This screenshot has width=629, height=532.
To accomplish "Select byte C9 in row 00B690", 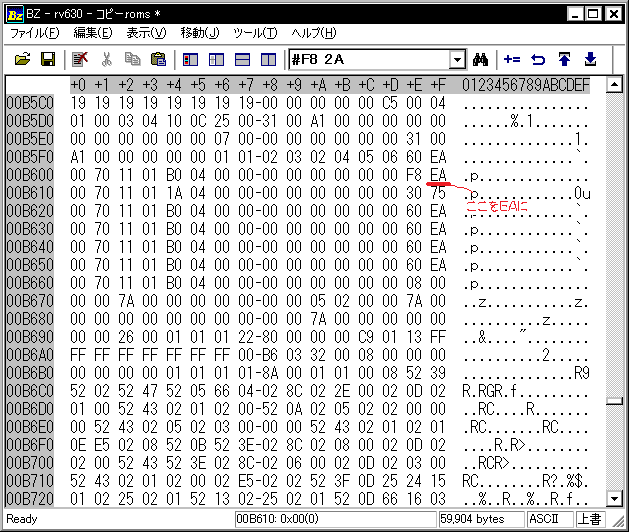I will point(366,337).
